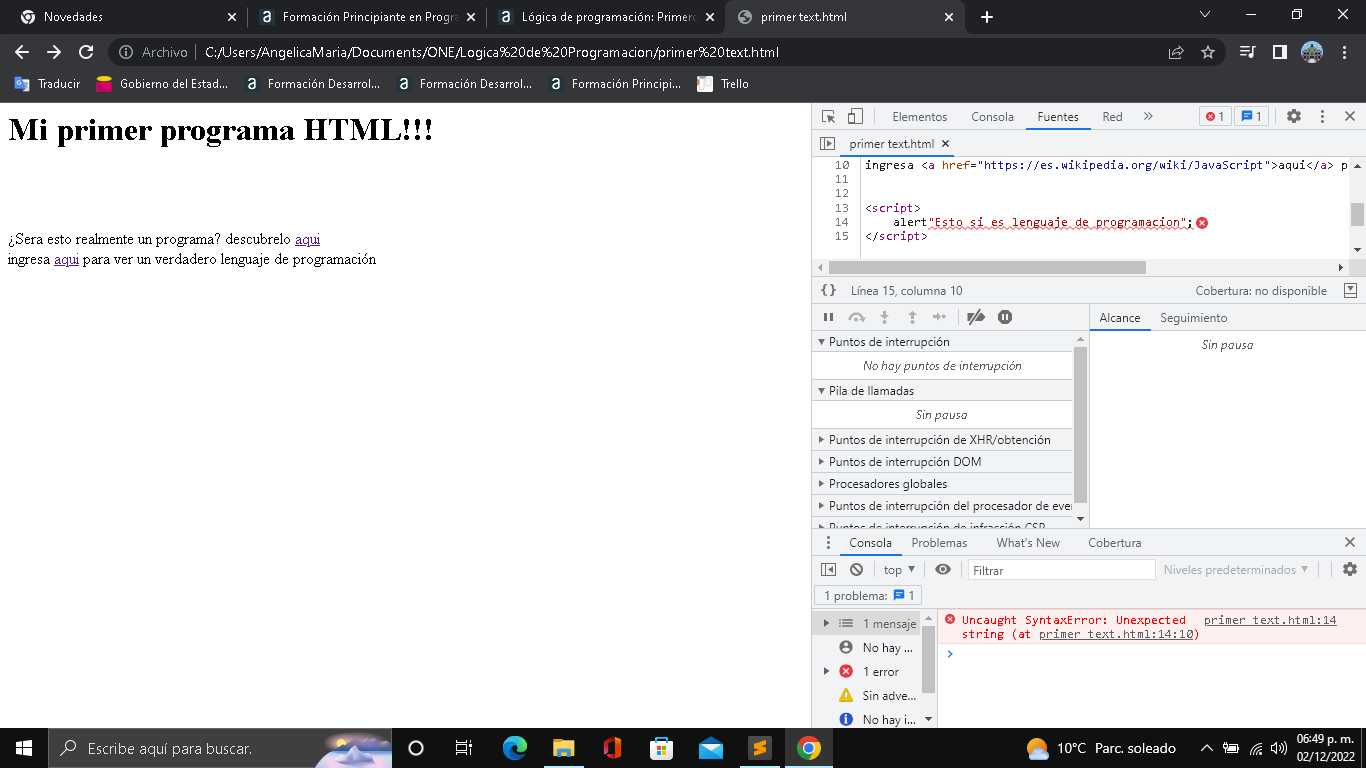
Task: Select the Alcance tab
Action: [x=1119, y=318]
